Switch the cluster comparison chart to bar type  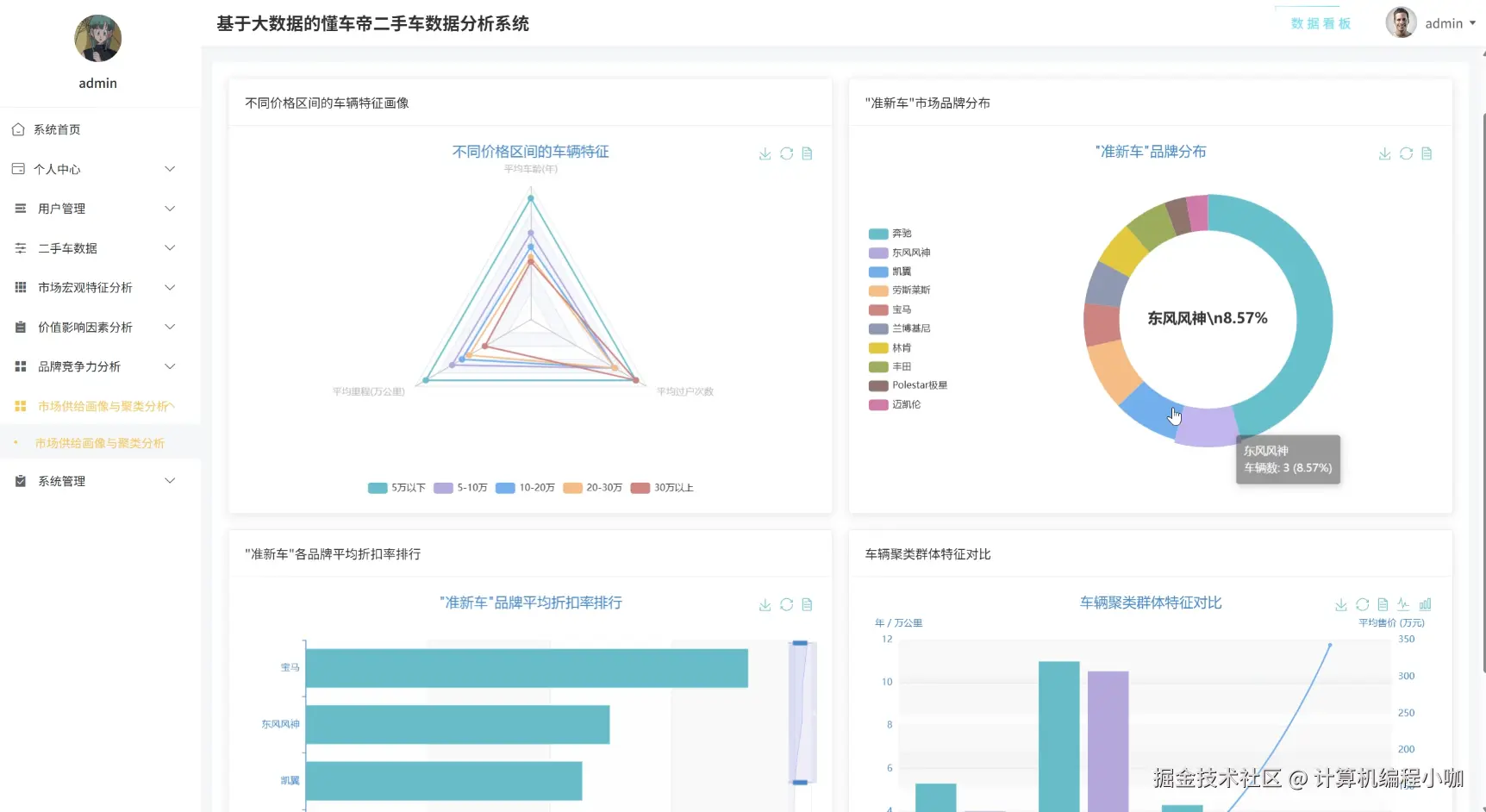1425,604
